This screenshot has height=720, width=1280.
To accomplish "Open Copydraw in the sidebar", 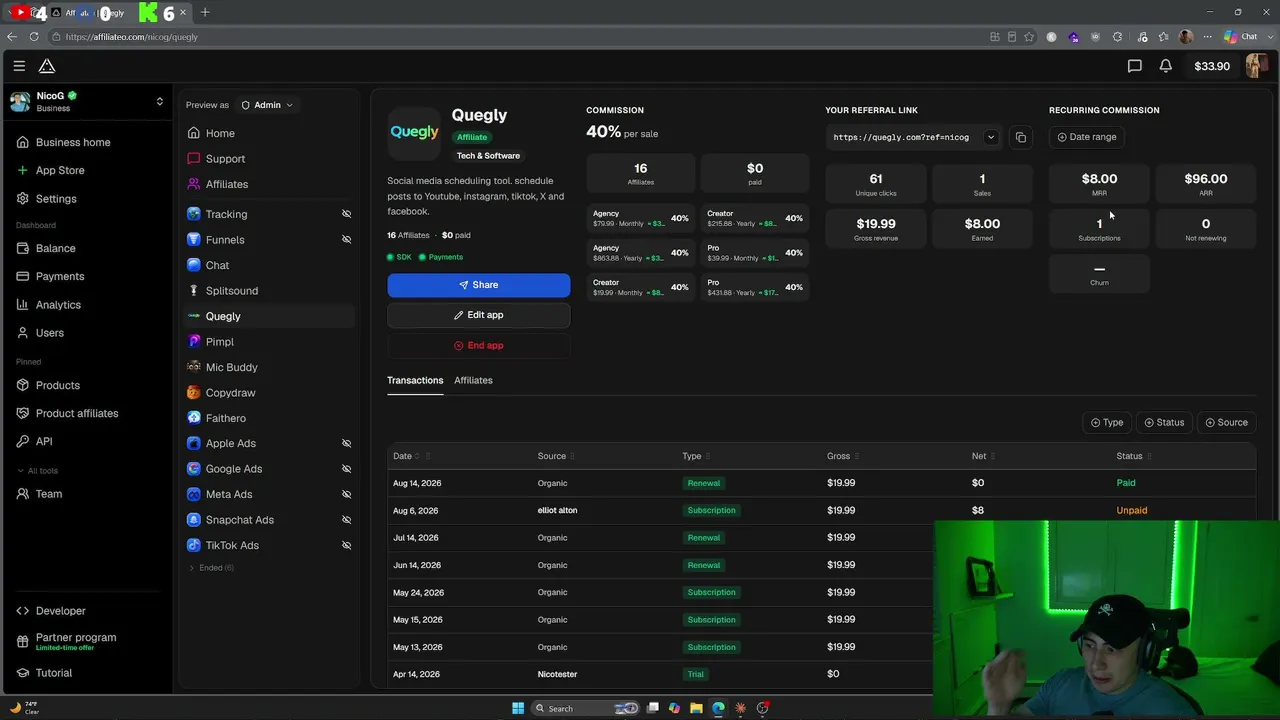I will 230,393.
